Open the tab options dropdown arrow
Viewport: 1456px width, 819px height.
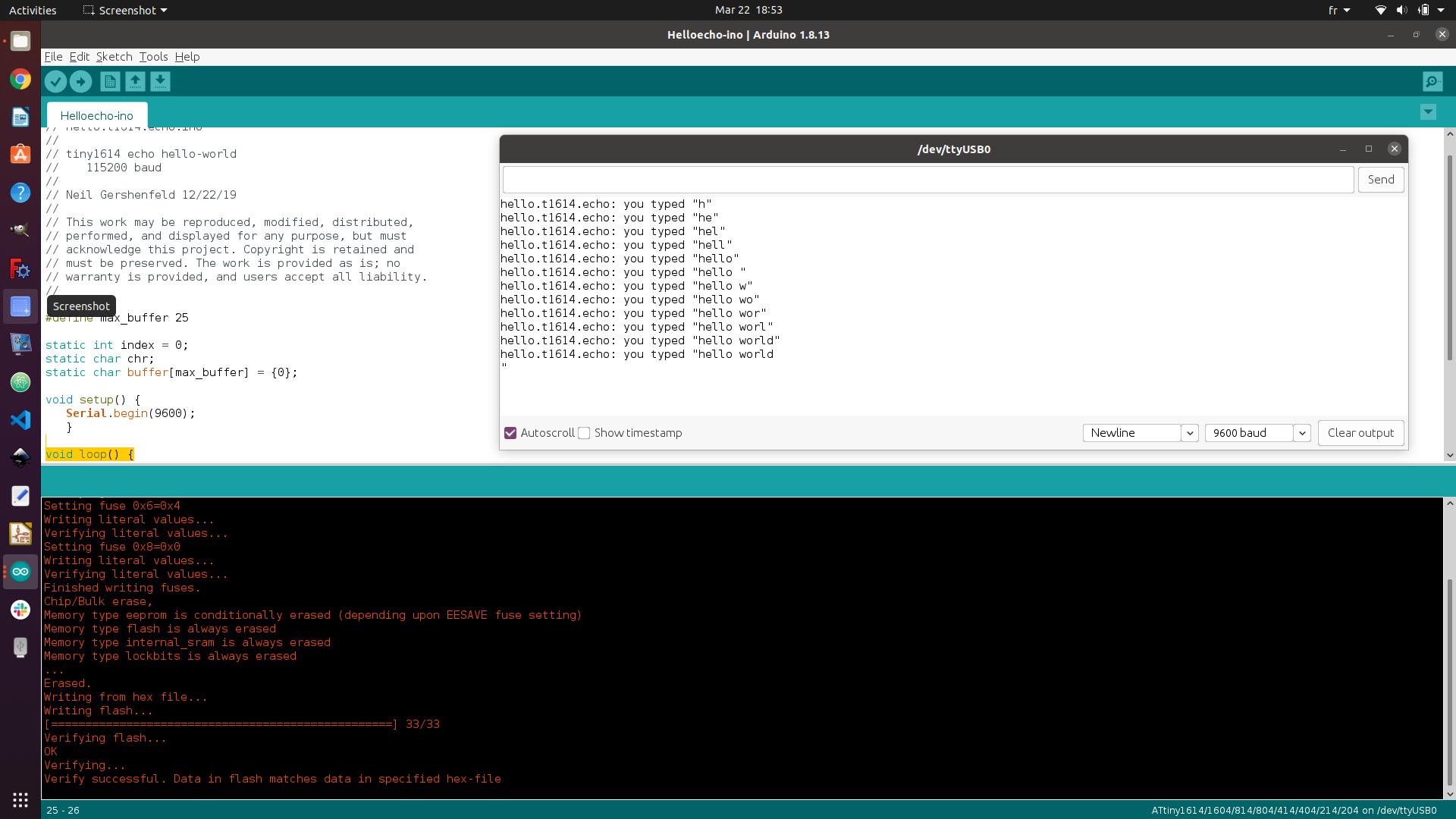1428,112
